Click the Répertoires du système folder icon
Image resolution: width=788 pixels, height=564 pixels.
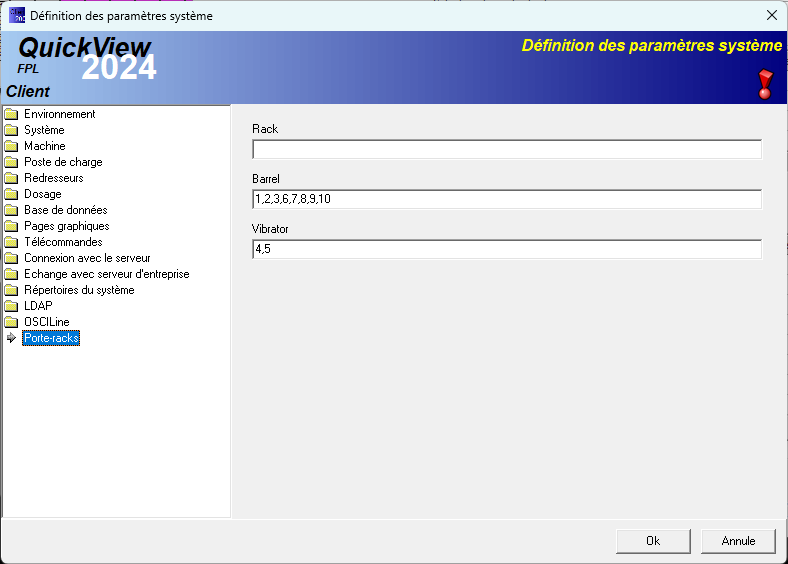11,290
